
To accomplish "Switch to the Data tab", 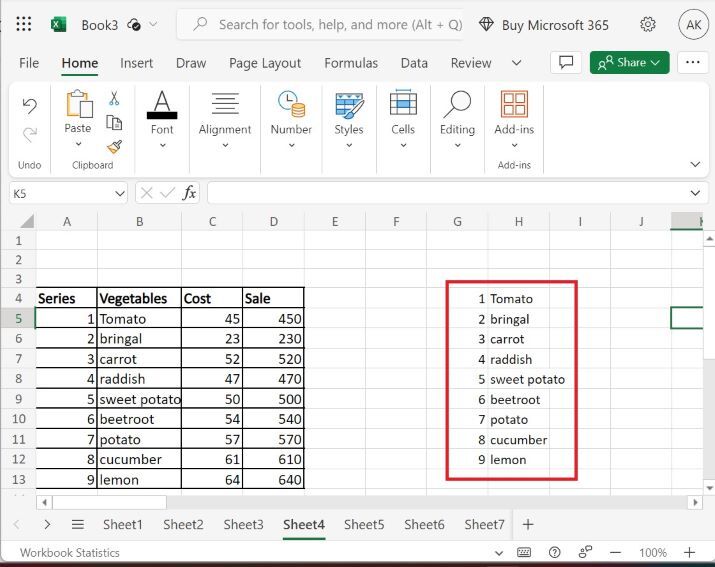I will tap(414, 63).
